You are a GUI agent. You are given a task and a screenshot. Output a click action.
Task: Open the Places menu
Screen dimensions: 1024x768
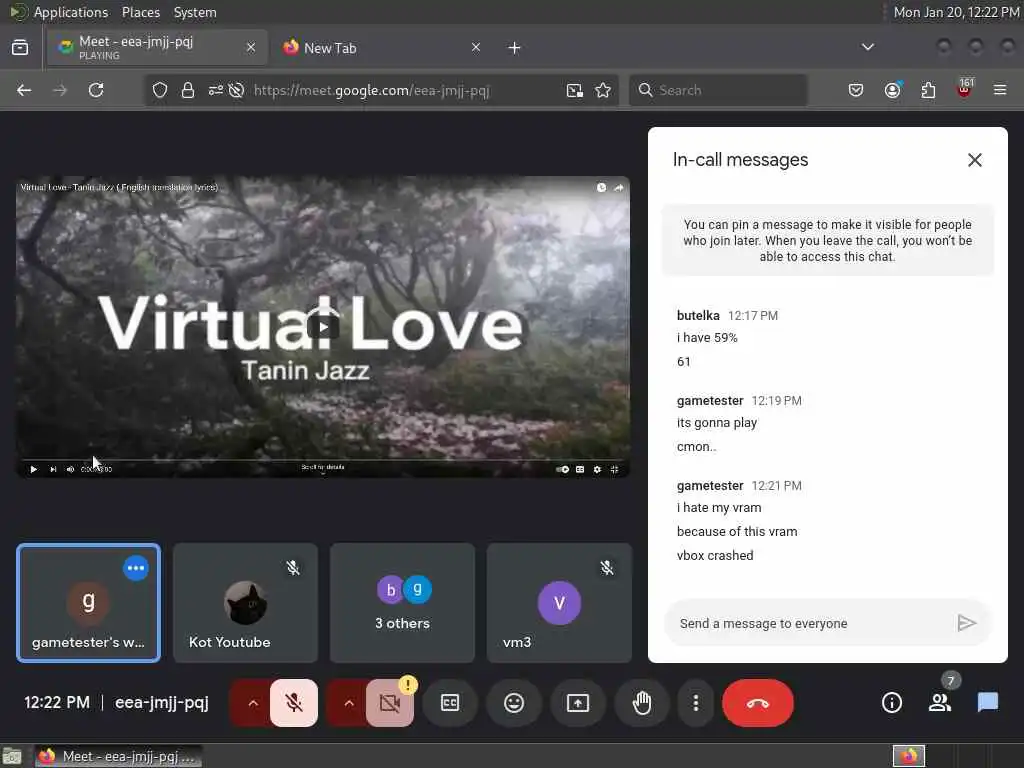[140, 12]
